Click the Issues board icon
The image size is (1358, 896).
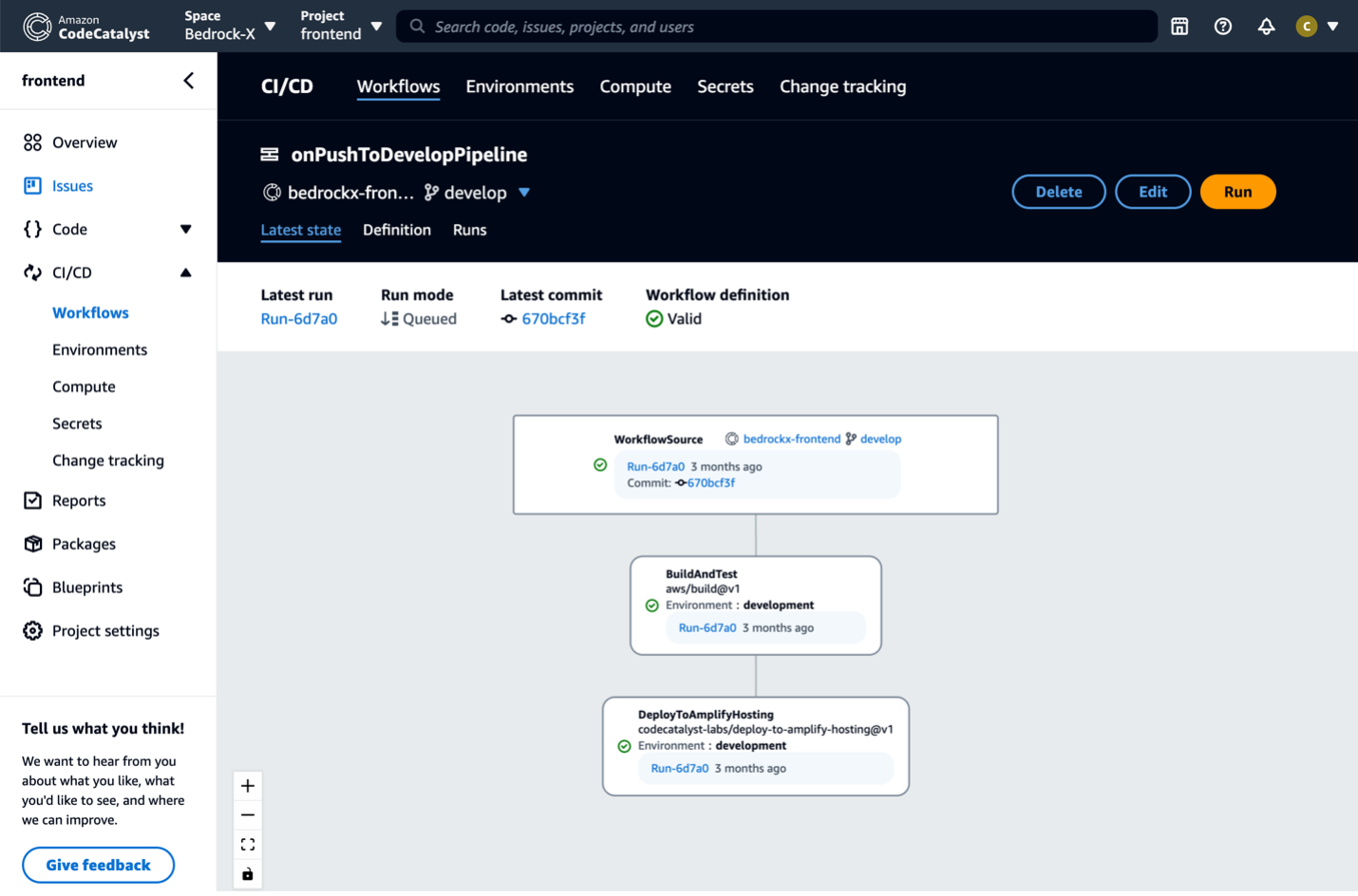click(32, 185)
